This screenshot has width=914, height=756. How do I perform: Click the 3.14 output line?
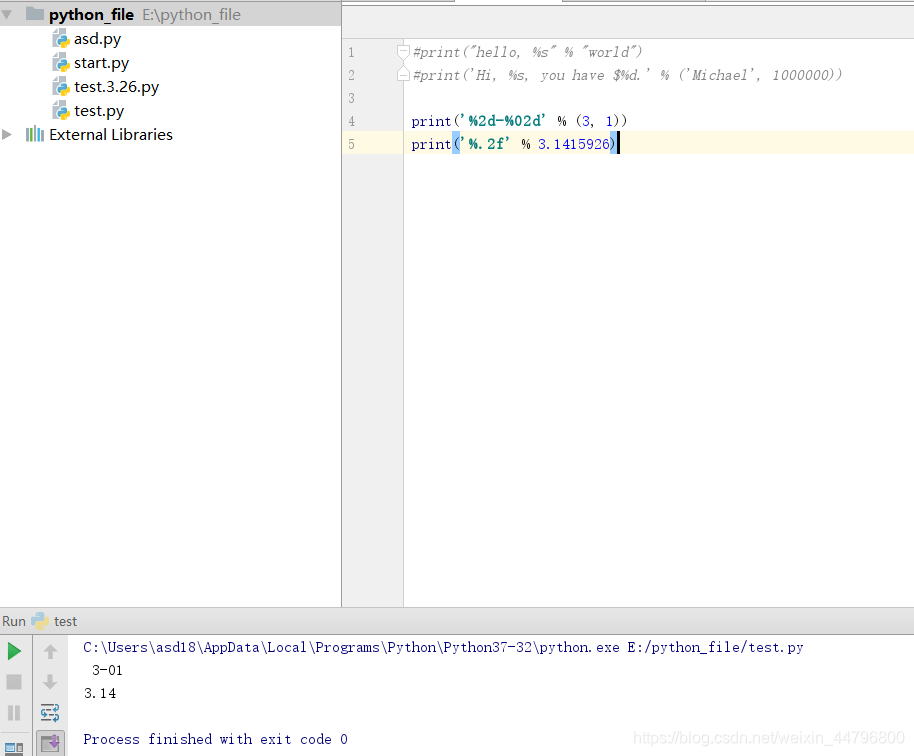(100, 694)
